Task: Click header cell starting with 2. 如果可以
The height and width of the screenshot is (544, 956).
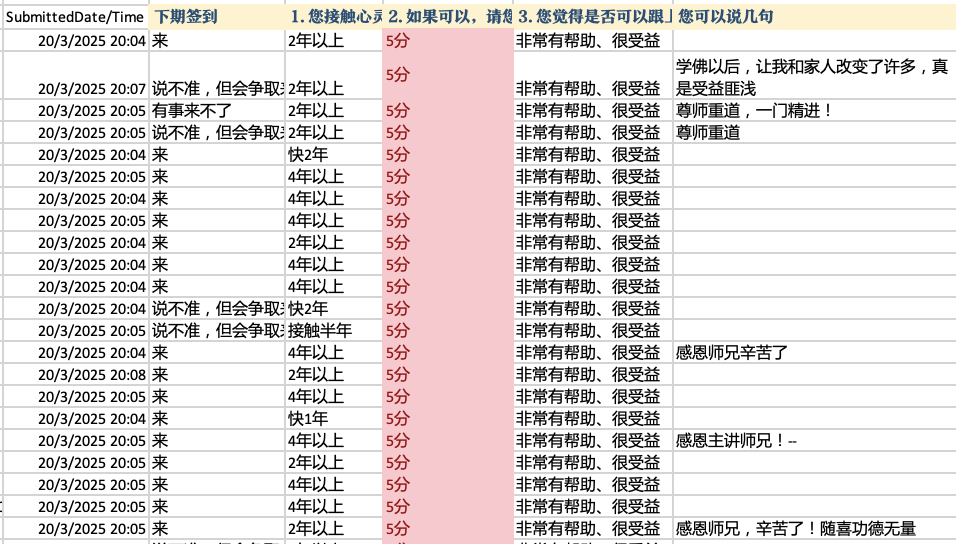Action: click(447, 17)
